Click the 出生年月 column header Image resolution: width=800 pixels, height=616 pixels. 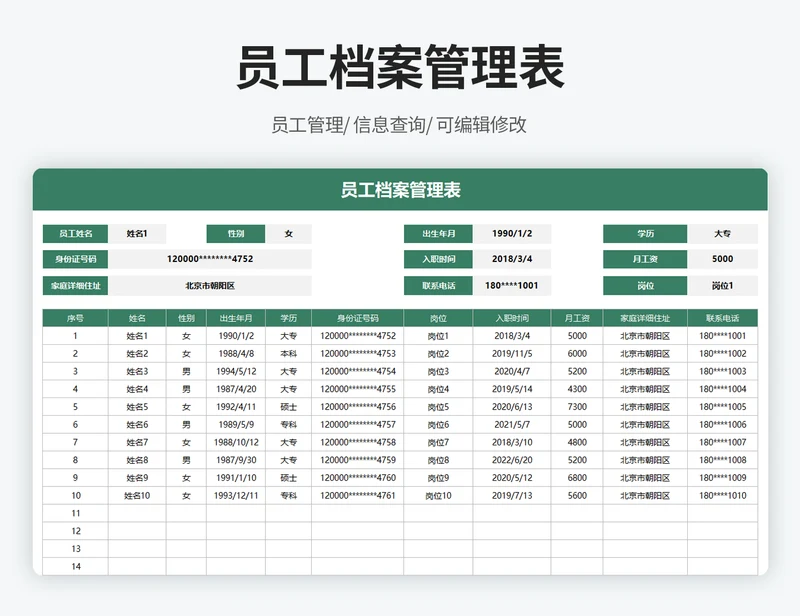click(236, 318)
